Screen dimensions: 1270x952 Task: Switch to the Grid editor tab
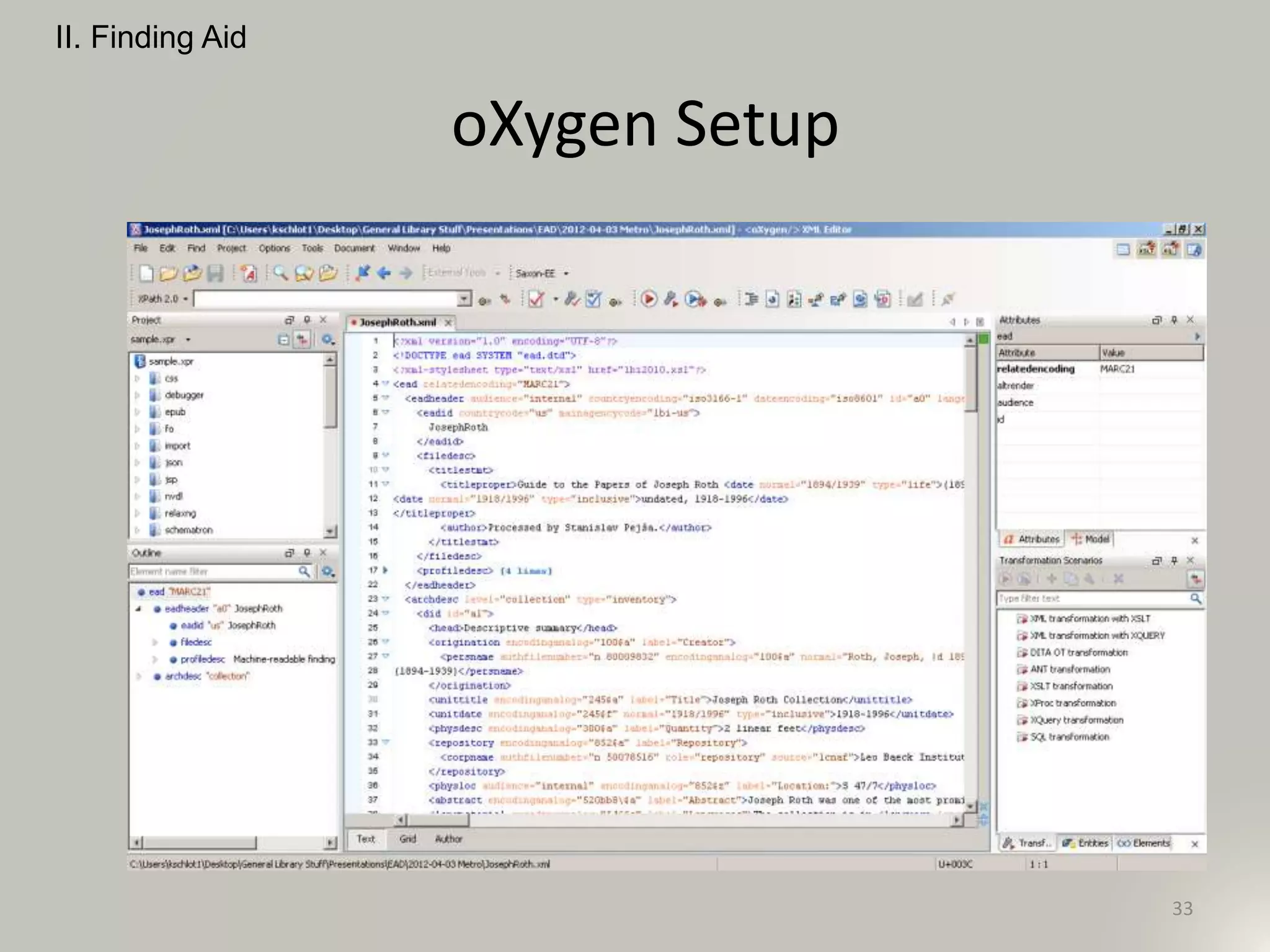[x=407, y=839]
